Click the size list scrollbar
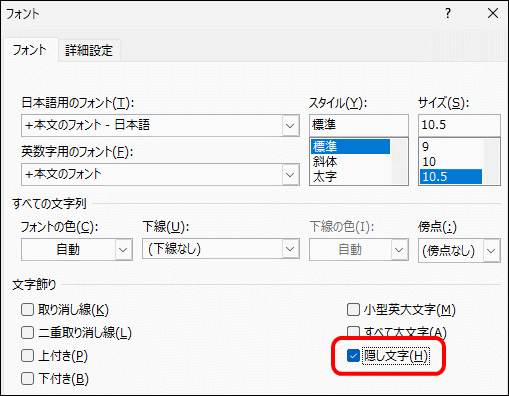Screen dimensions: 509x396 491,161
